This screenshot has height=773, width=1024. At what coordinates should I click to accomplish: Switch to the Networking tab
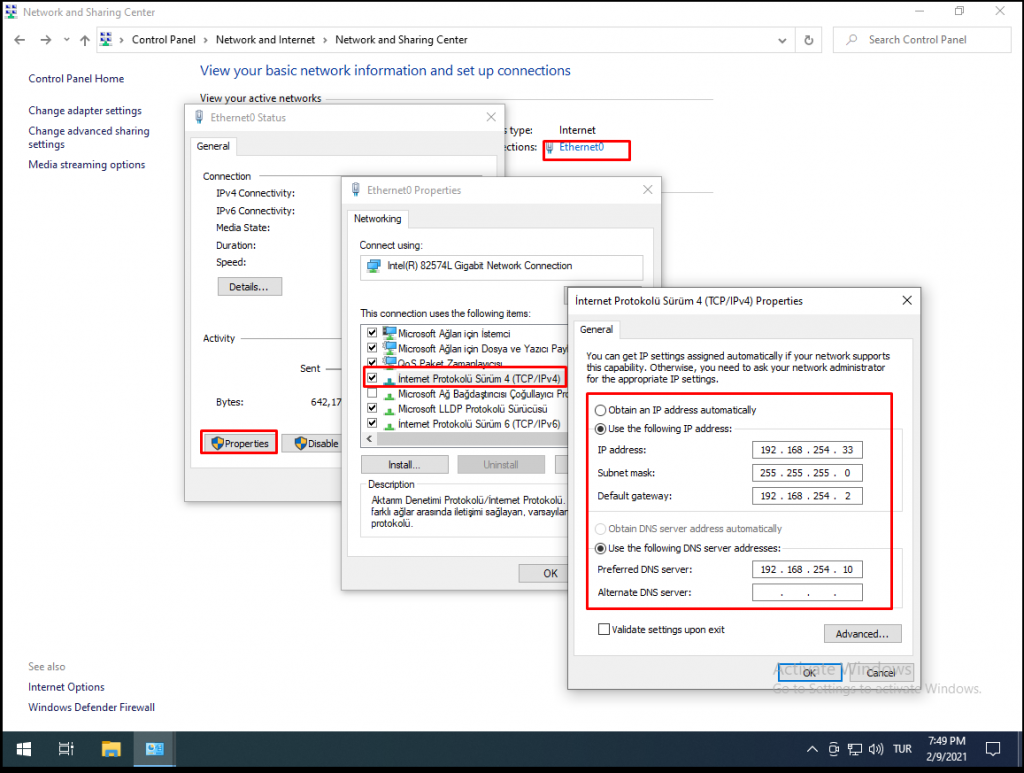[x=377, y=218]
